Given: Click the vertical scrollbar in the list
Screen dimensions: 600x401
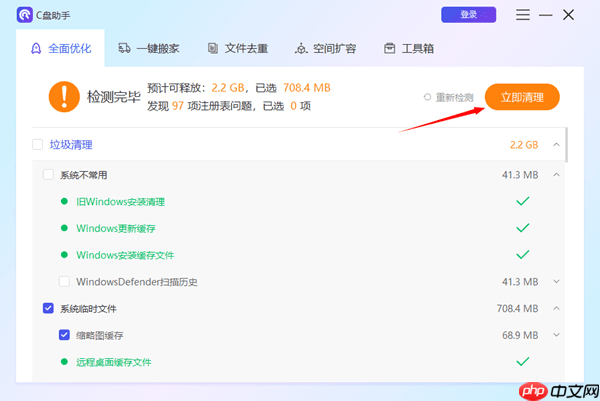Looking at the screenshot, I should (566, 145).
